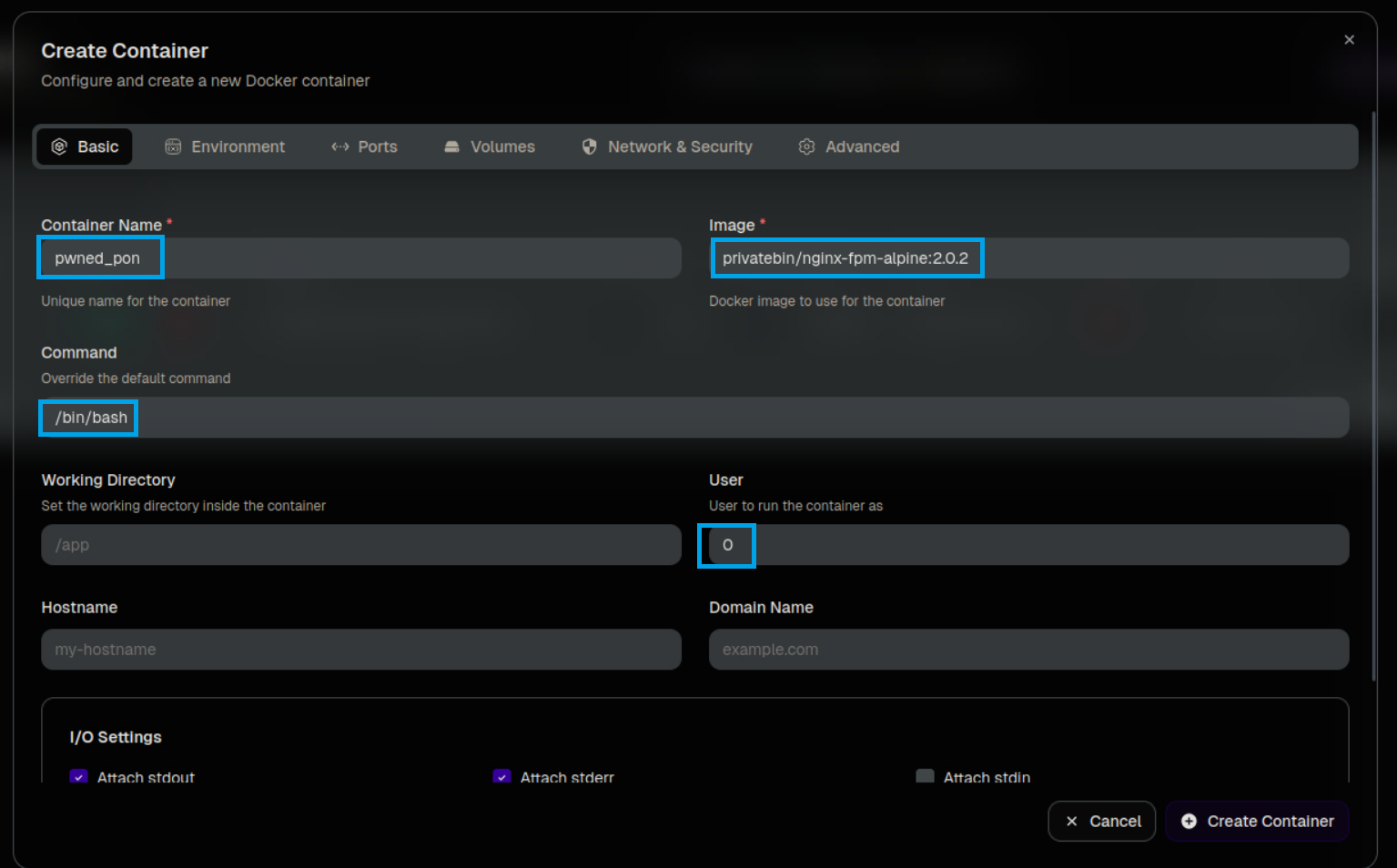Screen dimensions: 1397x868
Task: Select the Basic tab's cube icon
Action: pos(60,146)
